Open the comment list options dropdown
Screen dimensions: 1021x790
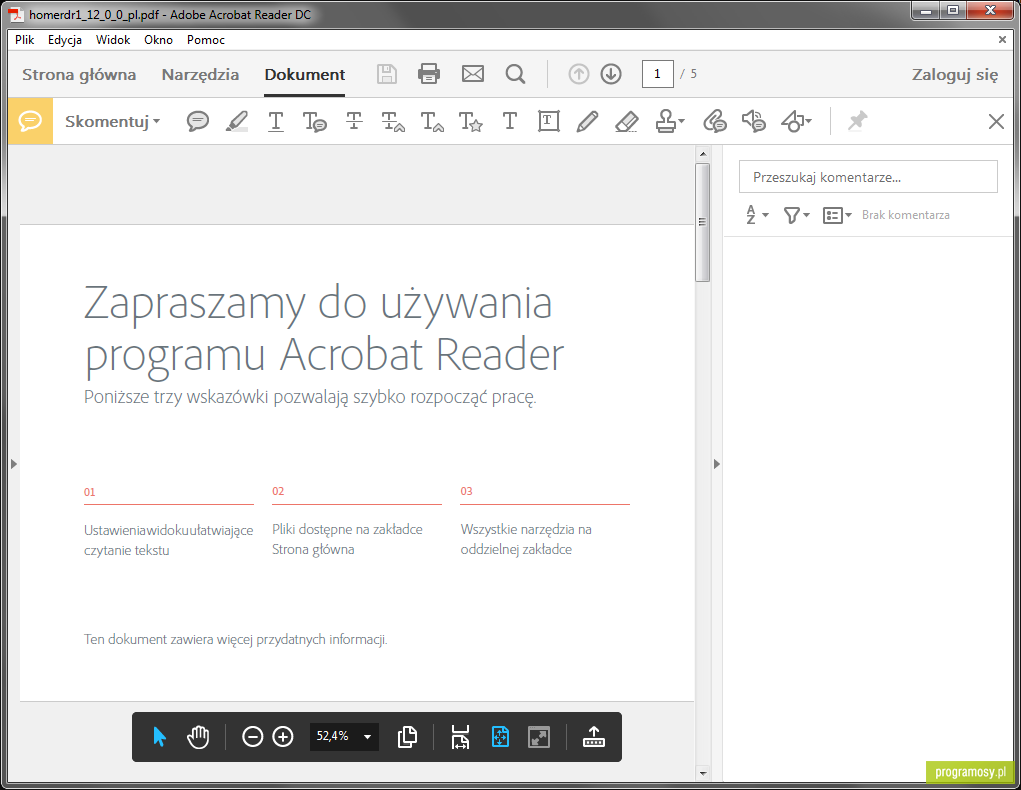click(837, 215)
